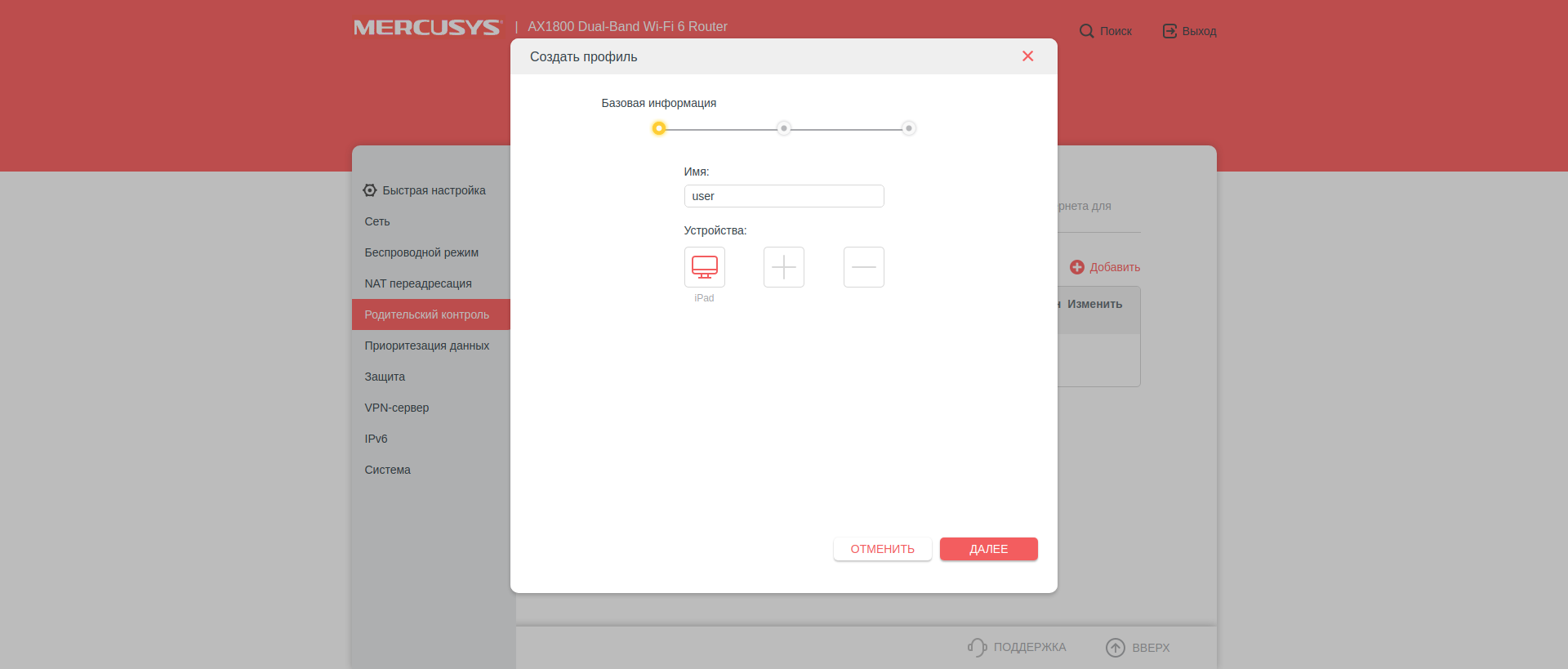Close the Create Profile dialog

[x=1027, y=56]
